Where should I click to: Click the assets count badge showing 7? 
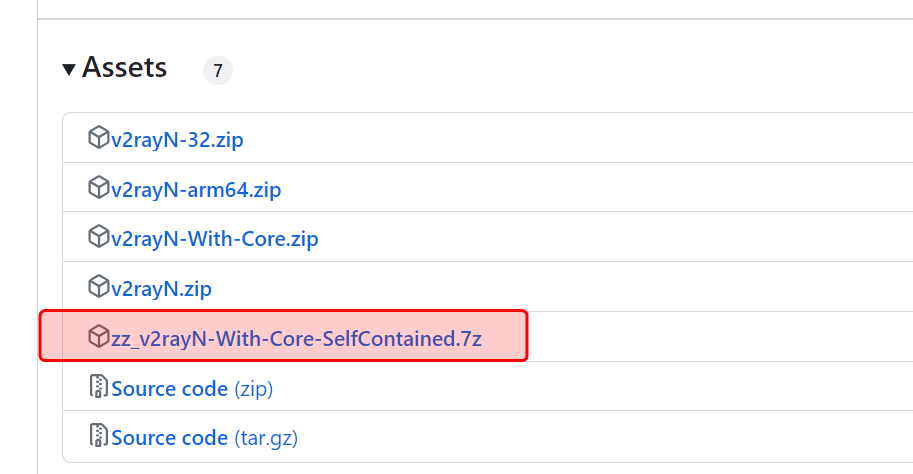pyautogui.click(x=217, y=71)
